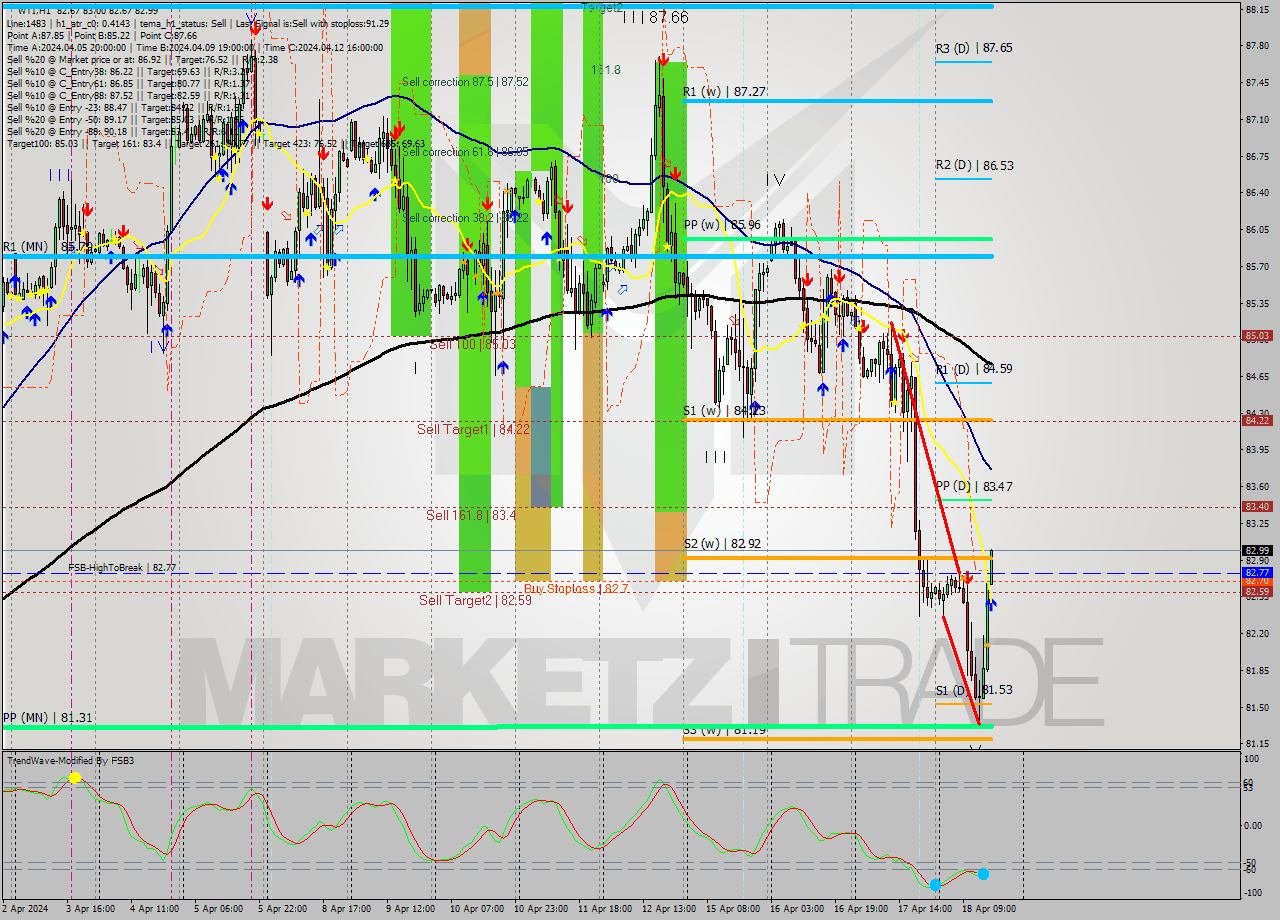Viewport: 1280px width, 920px height.
Task: Click the Buy Stoploss | 82.7 label
Action: (572, 588)
